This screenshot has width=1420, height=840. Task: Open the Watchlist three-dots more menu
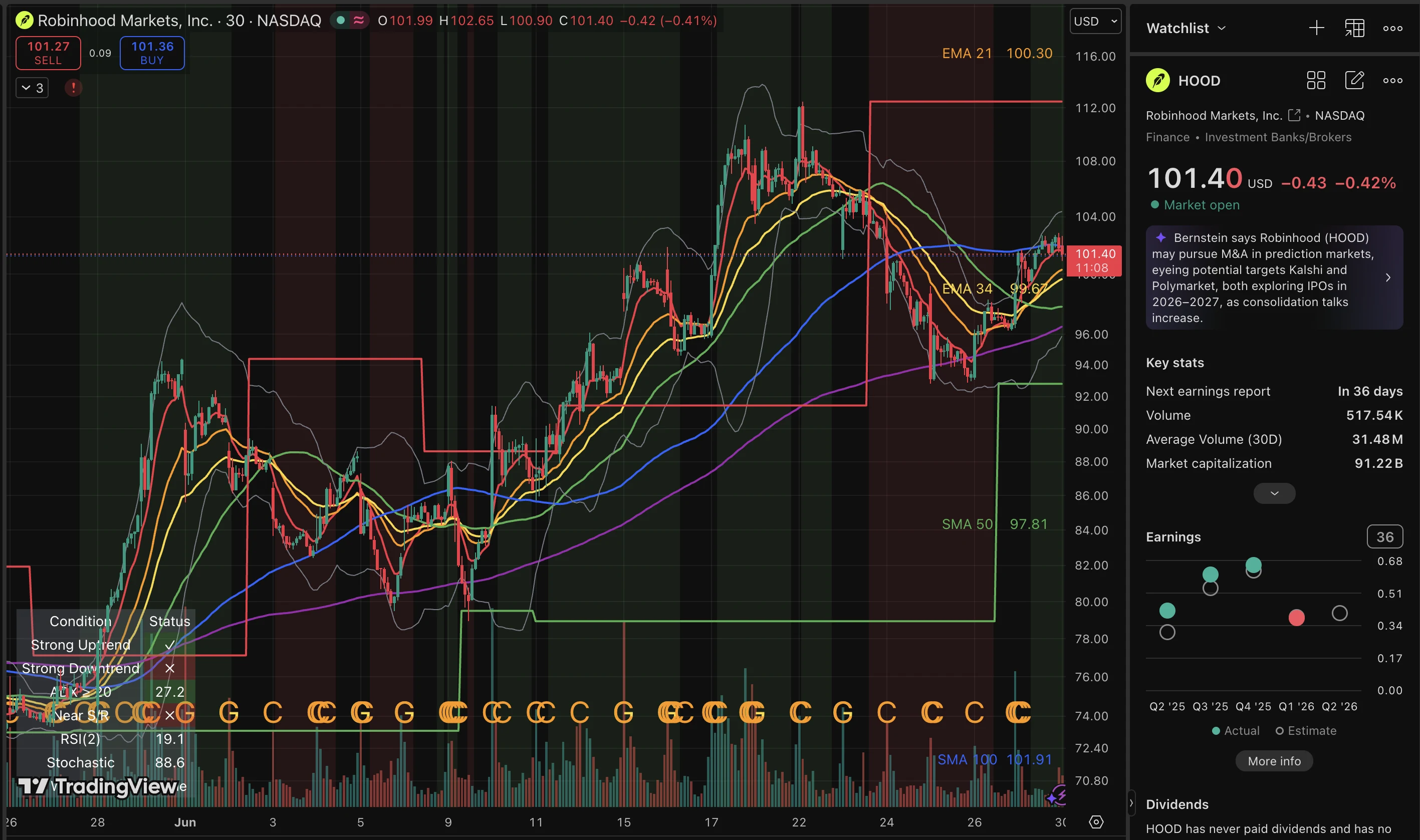(x=1393, y=29)
